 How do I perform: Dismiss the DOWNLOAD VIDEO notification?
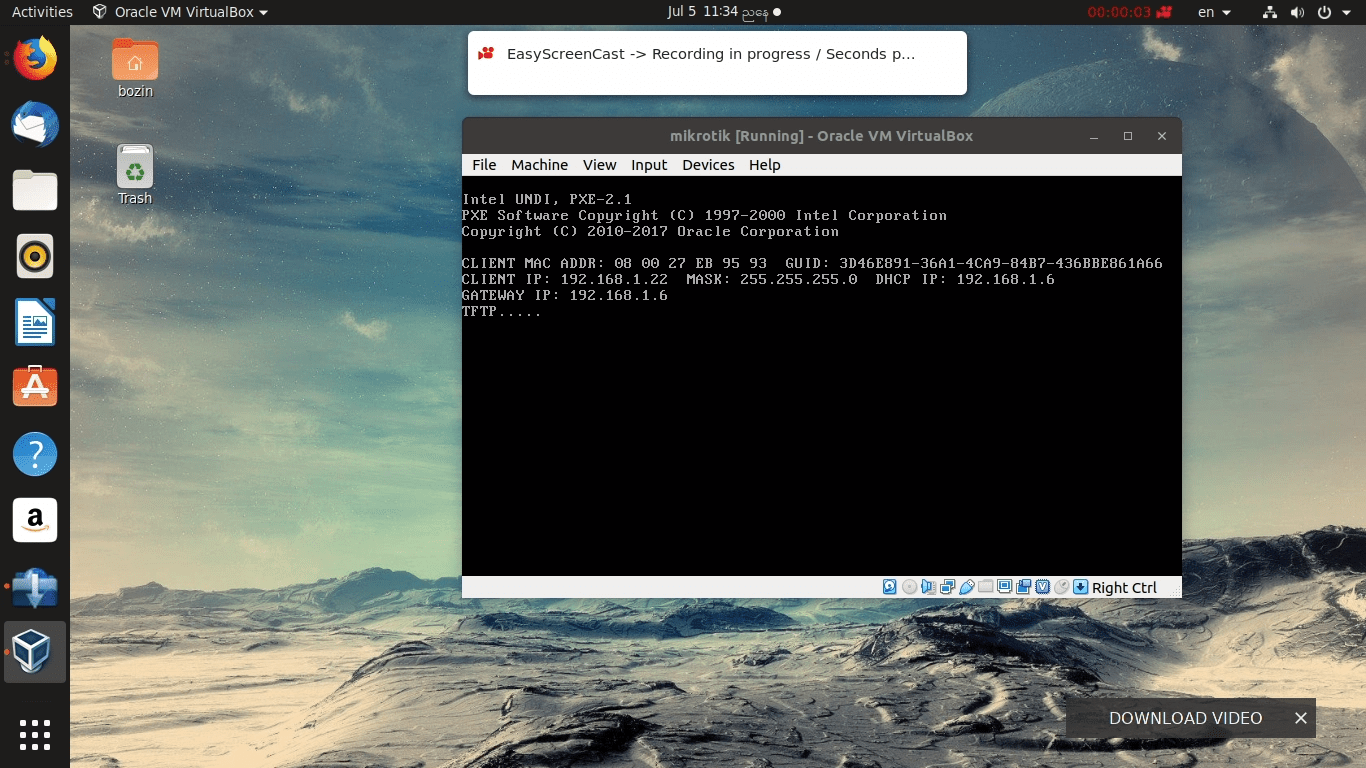coord(1300,718)
